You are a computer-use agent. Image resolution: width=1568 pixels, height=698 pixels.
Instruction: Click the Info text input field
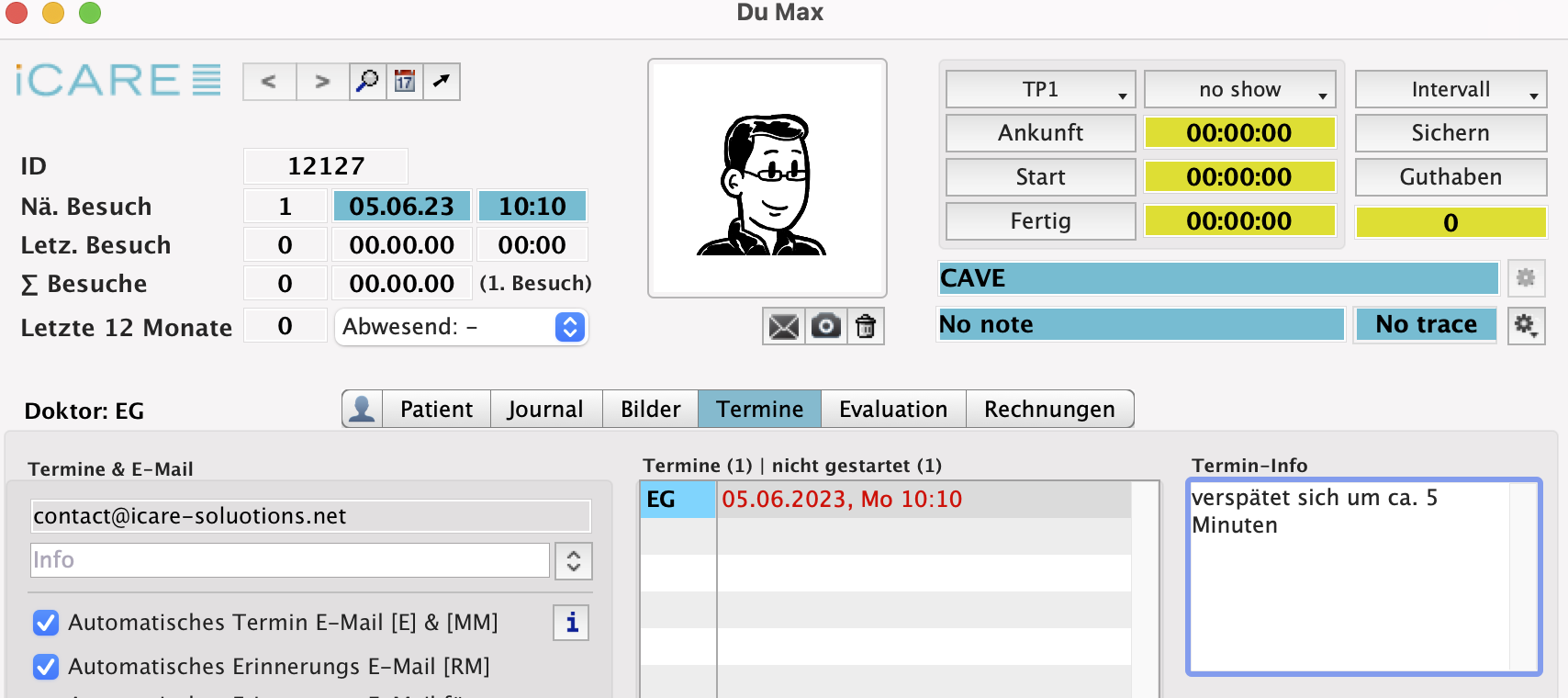289,560
